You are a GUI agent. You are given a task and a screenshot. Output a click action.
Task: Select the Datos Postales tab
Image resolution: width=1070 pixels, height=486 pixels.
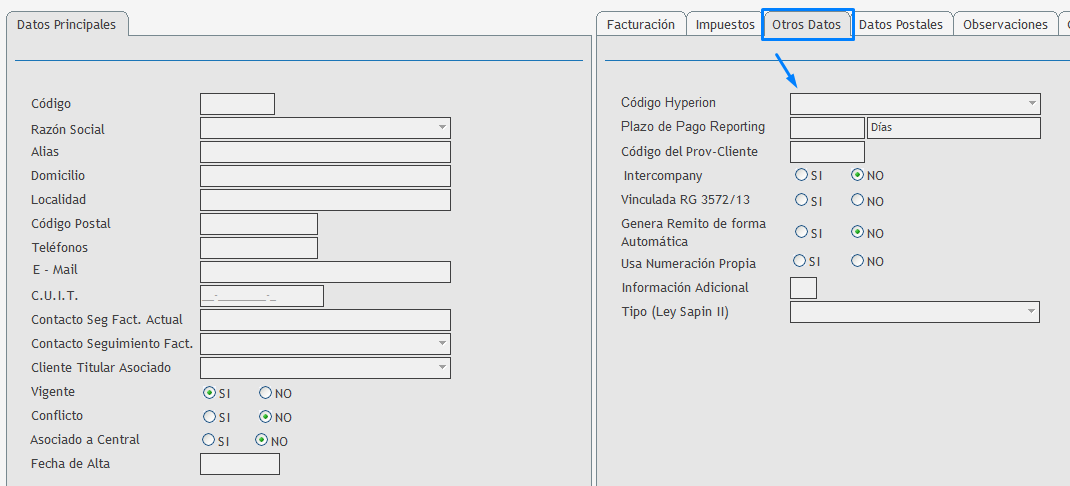(900, 24)
